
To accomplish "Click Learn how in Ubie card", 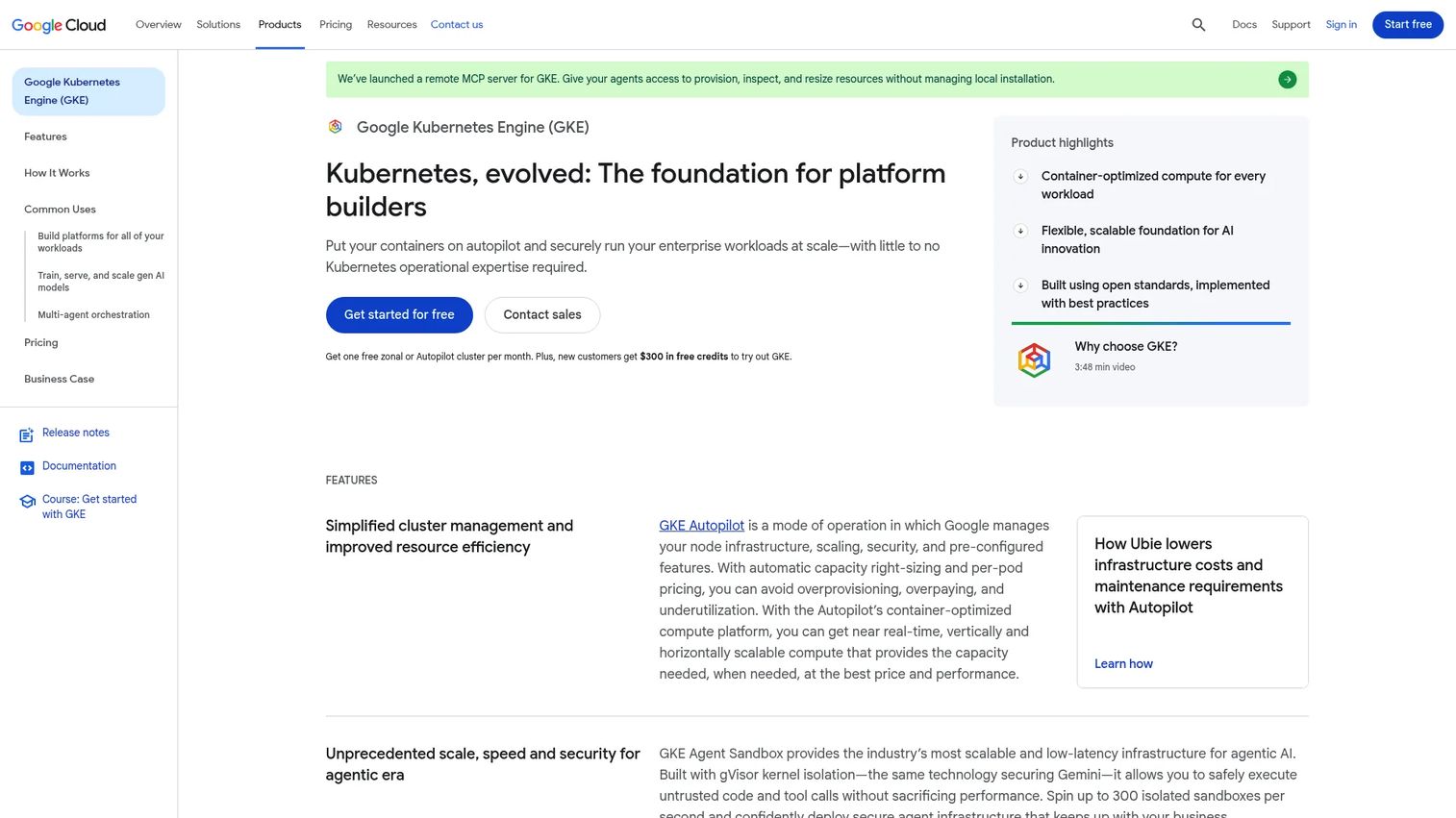I will click(1123, 664).
